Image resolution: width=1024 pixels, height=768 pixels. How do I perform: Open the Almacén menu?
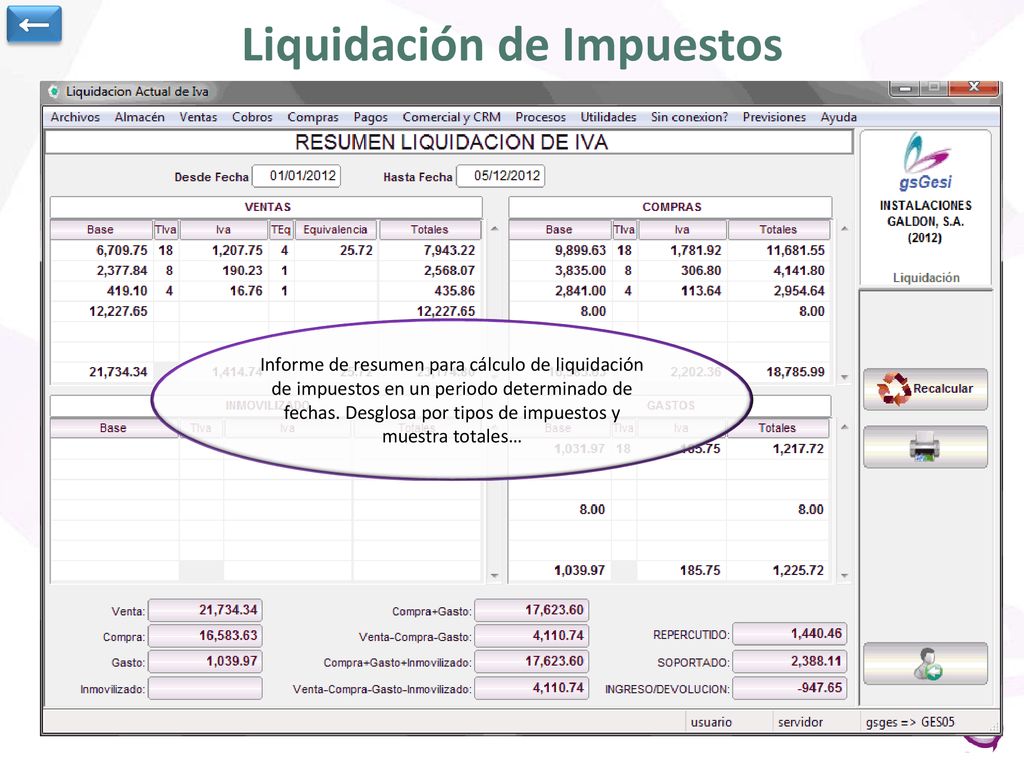pyautogui.click(x=140, y=117)
